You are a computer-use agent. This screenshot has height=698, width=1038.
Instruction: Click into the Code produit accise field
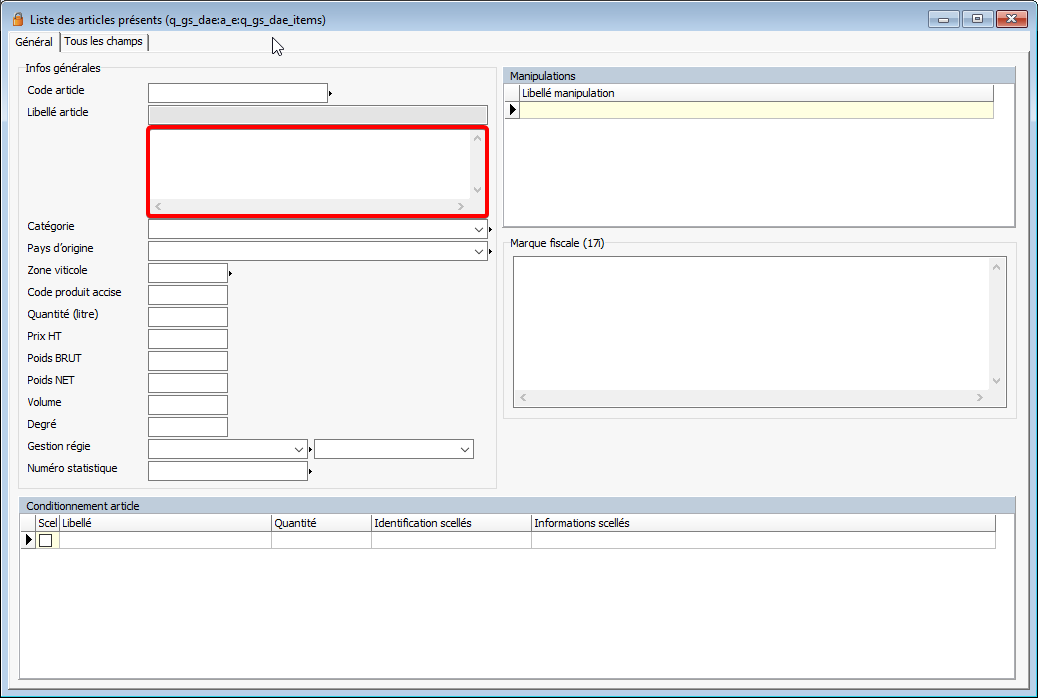(x=188, y=295)
